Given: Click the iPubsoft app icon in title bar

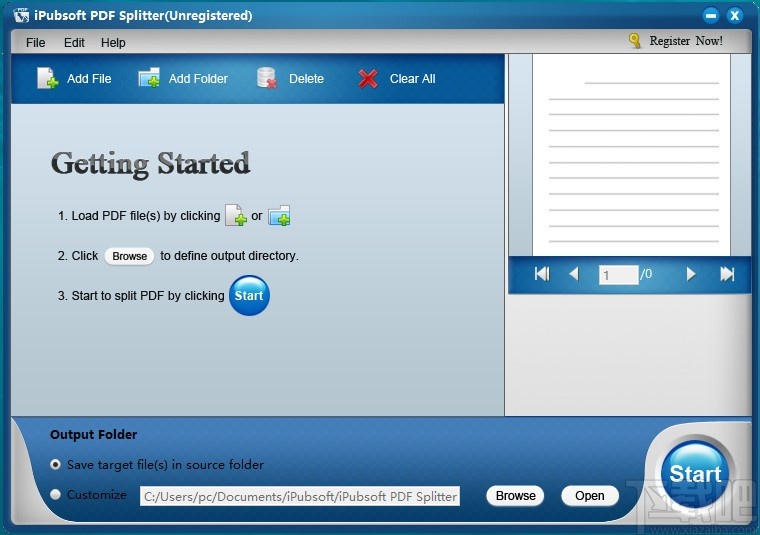Looking at the screenshot, I should [x=21, y=16].
